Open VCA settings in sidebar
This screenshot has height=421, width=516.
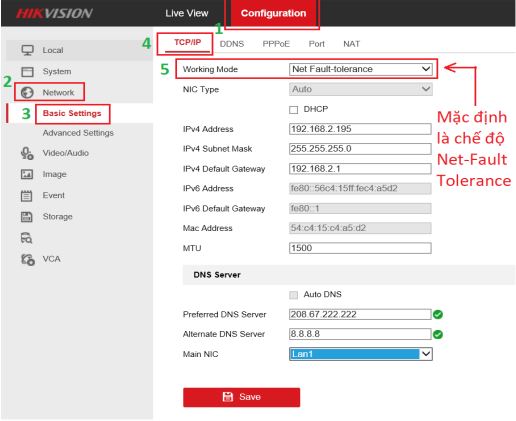pyautogui.click(x=51, y=259)
